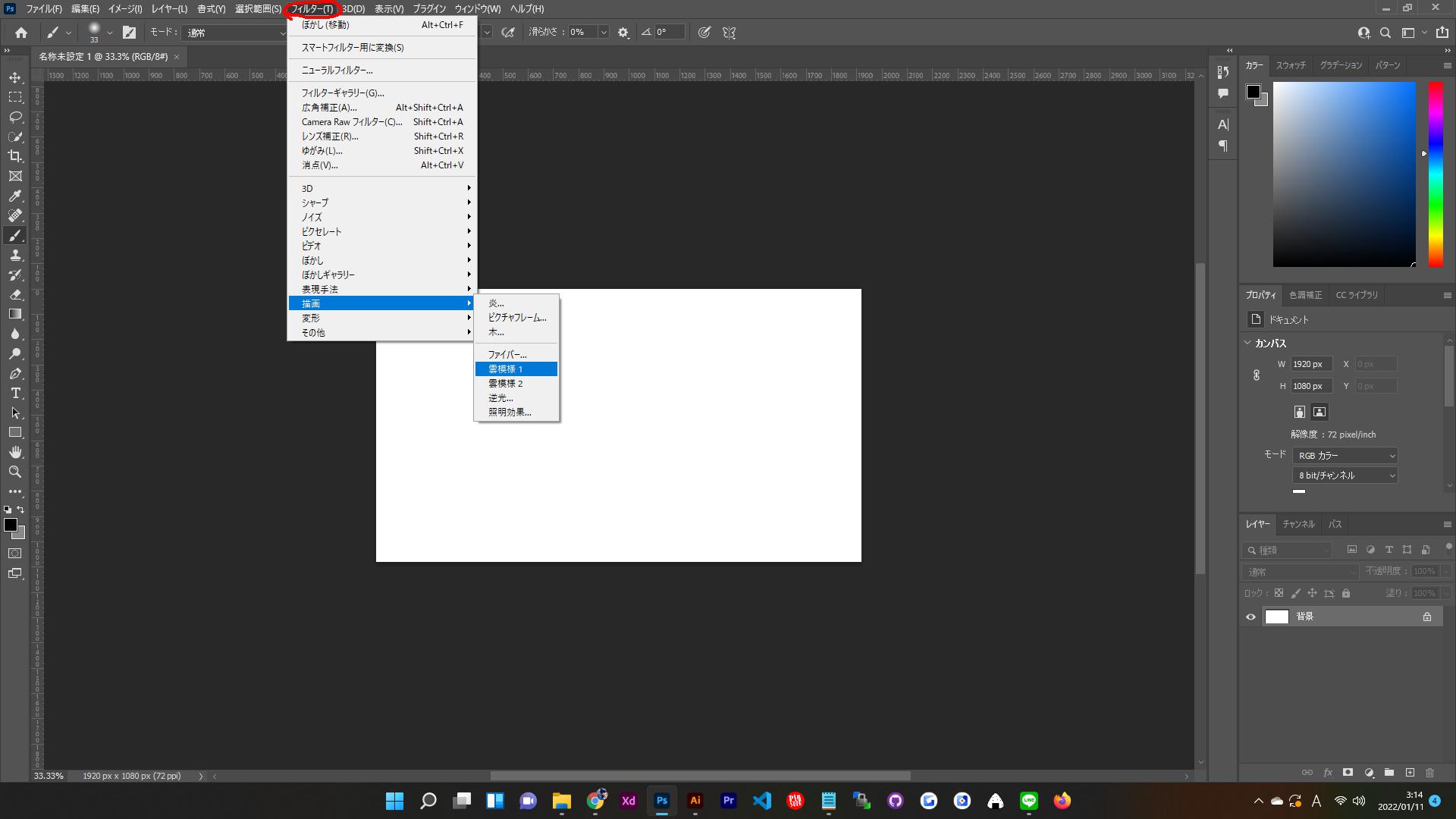Screen dimensions: 1456x819
Task: Select the Move tool
Action: click(15, 78)
